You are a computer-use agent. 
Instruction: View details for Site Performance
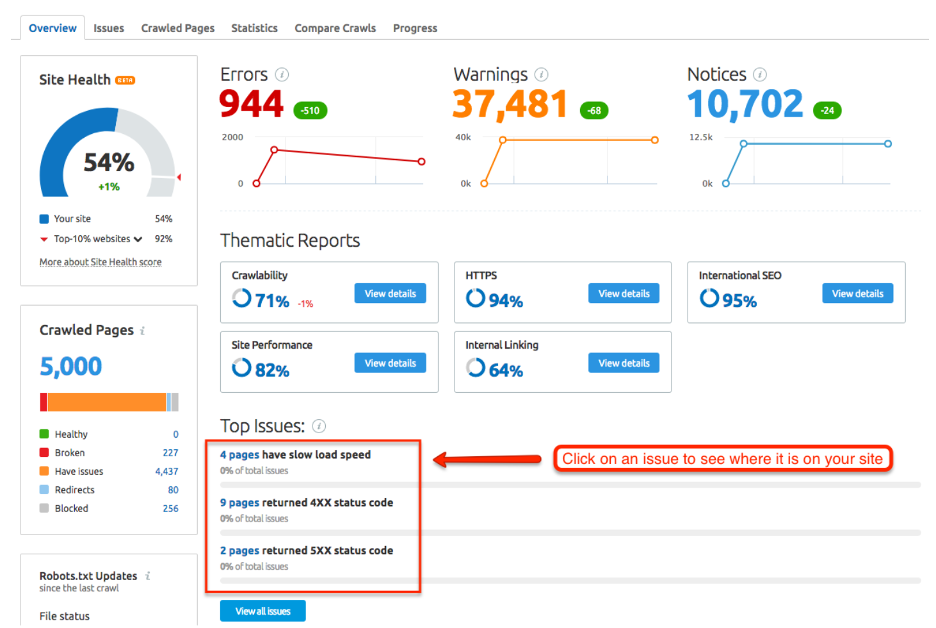pos(390,363)
